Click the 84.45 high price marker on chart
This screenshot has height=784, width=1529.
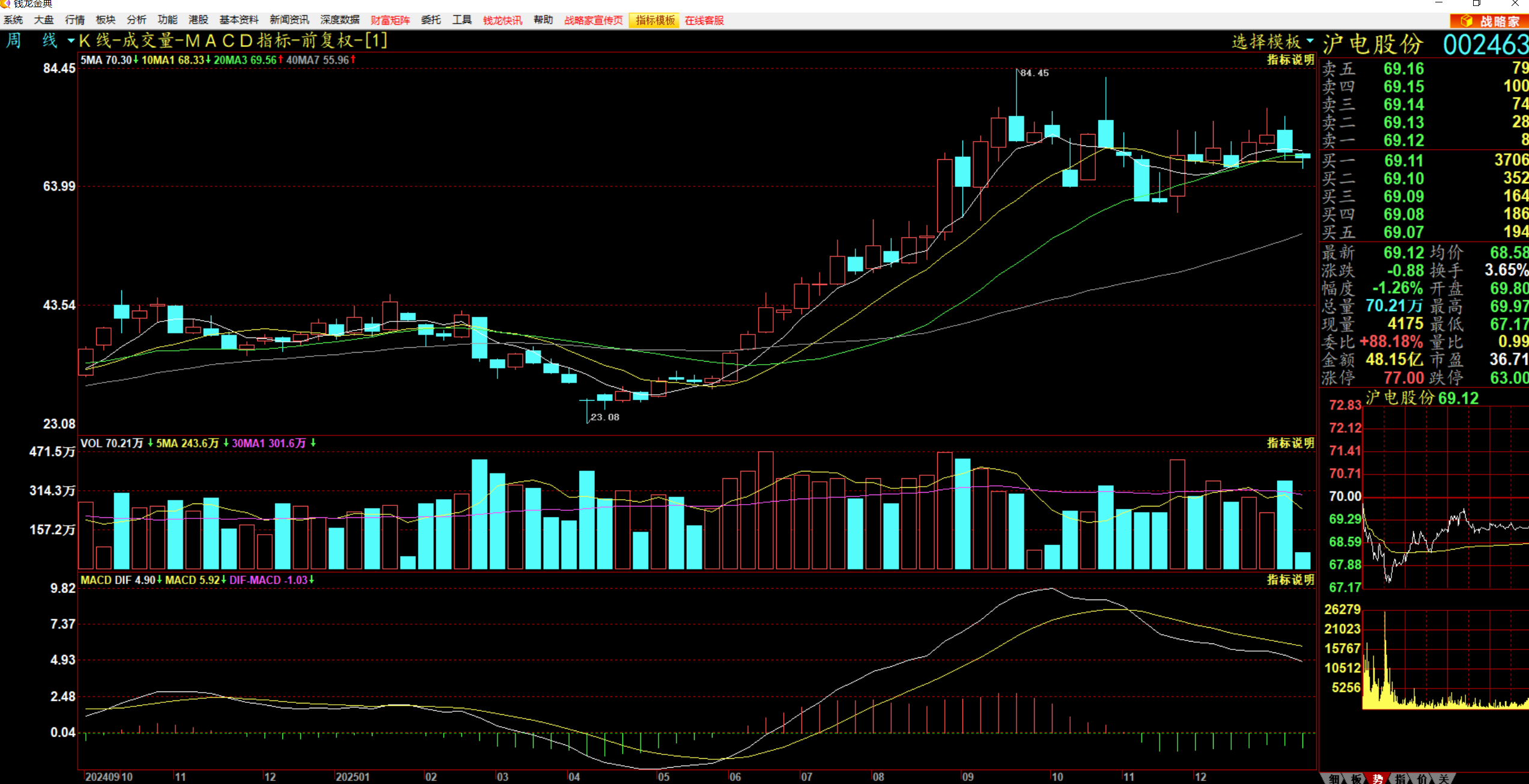1035,73
